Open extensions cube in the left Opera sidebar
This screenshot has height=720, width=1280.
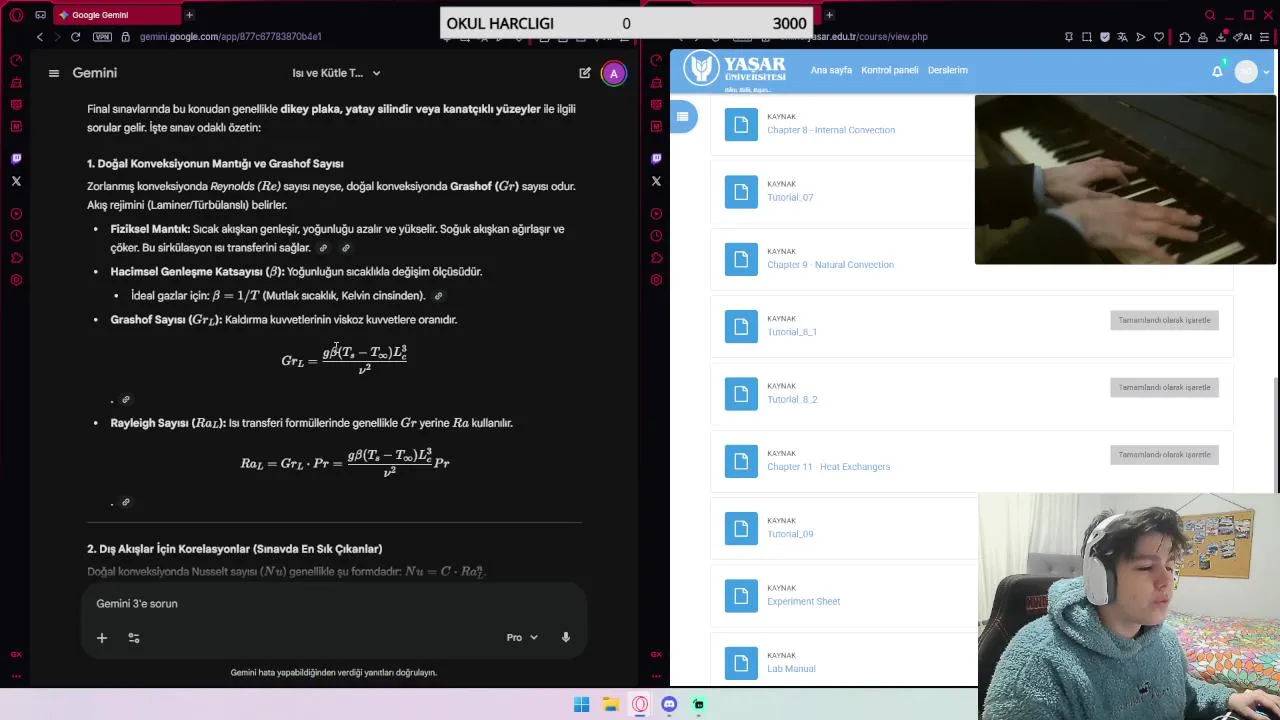(x=16, y=258)
